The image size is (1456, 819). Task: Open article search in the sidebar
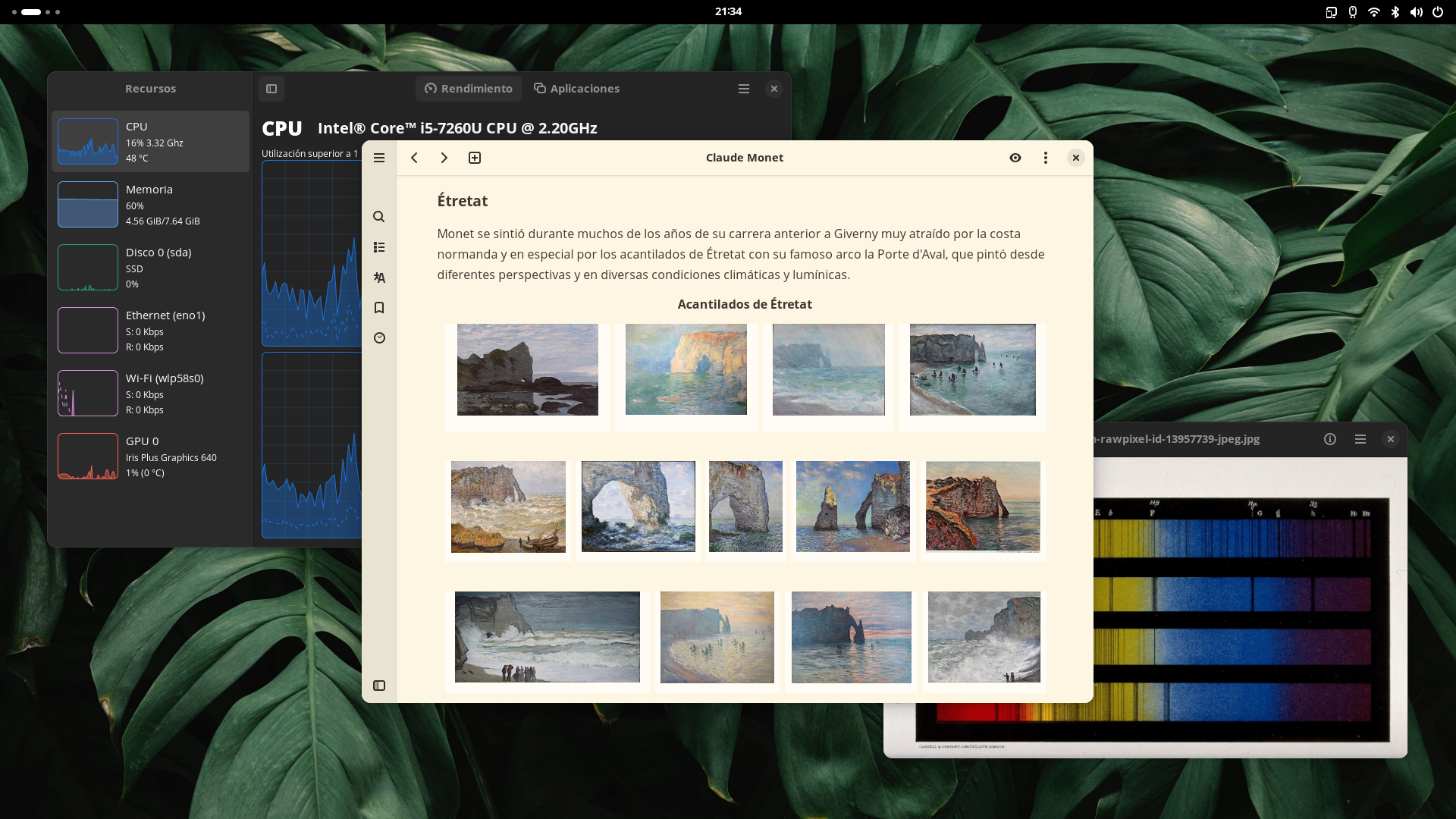coord(379,217)
